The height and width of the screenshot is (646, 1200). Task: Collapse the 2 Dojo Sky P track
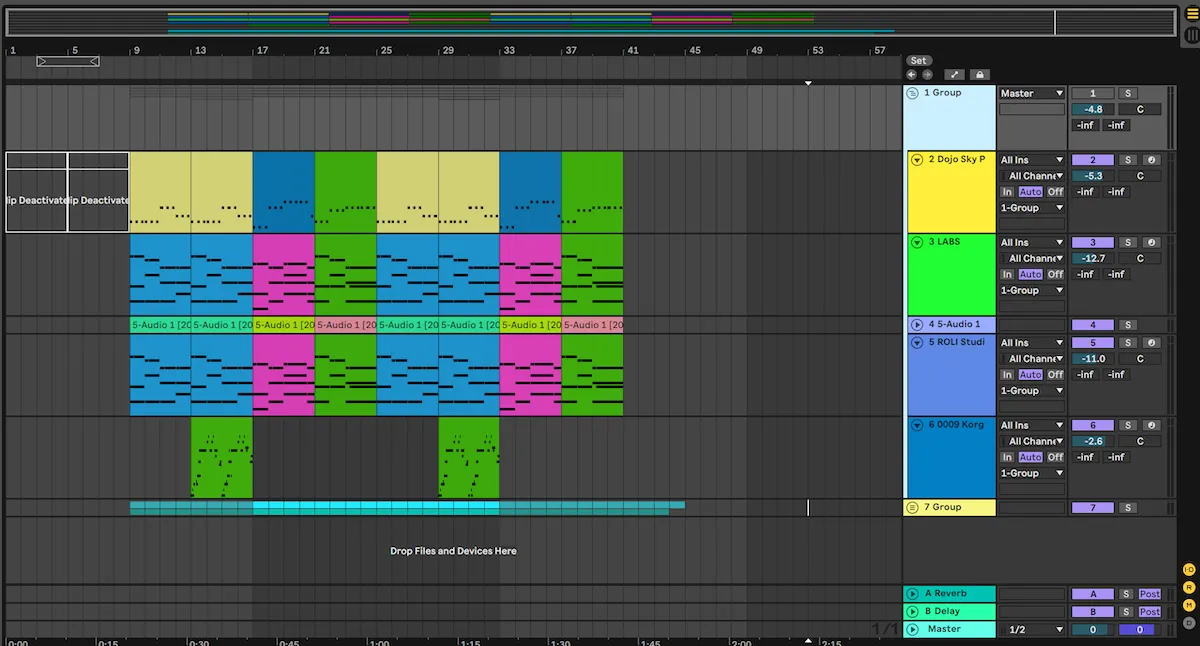point(917,160)
